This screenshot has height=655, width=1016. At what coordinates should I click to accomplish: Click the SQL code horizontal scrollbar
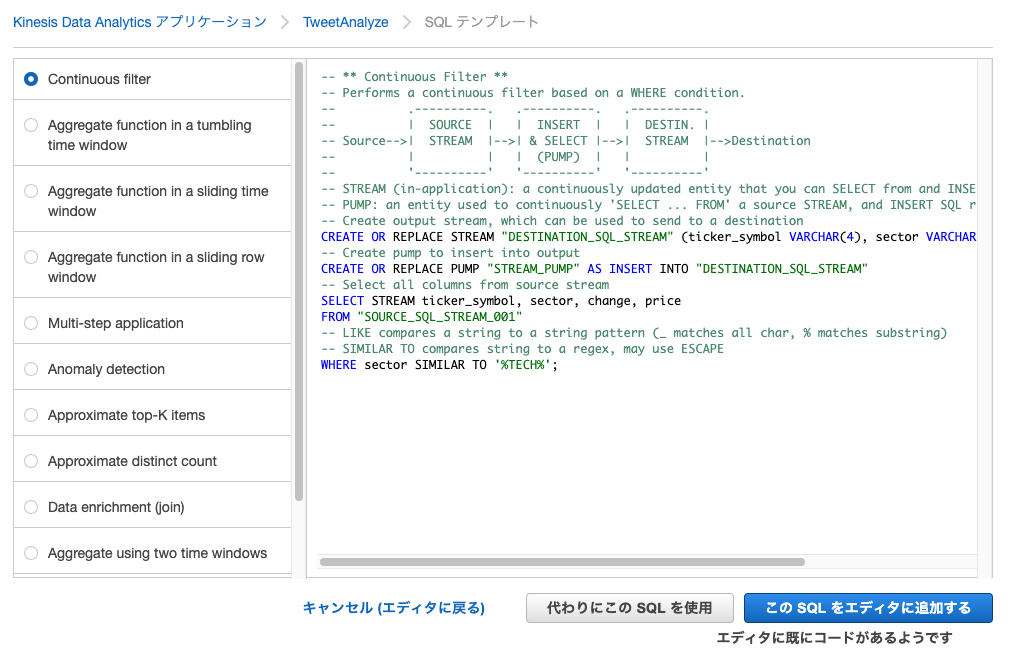[562, 562]
